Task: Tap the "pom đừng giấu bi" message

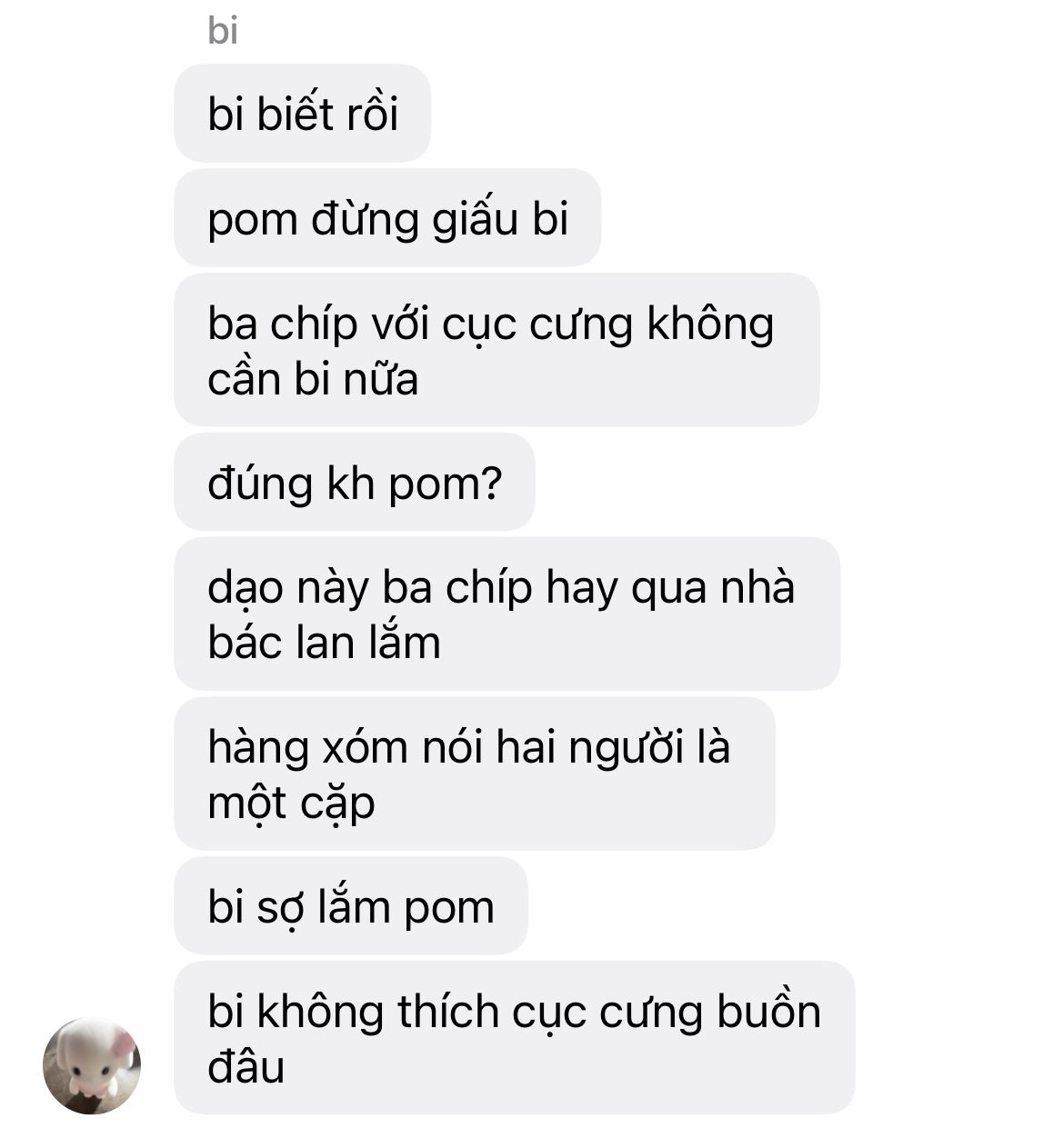Action: [x=387, y=218]
